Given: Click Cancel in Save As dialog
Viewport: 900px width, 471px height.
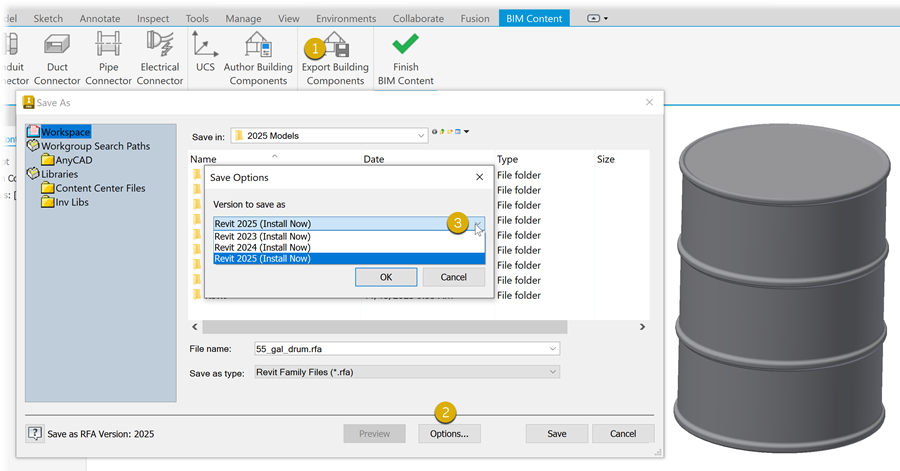Looking at the screenshot, I should [x=623, y=434].
